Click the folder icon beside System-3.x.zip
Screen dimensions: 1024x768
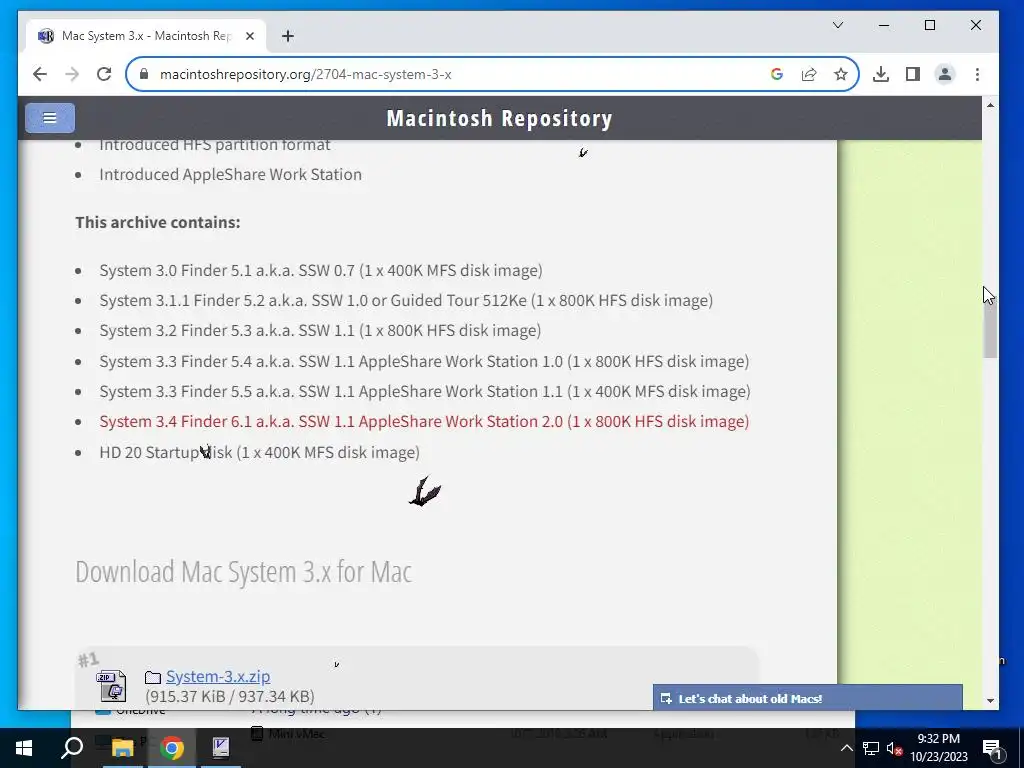coord(153,677)
